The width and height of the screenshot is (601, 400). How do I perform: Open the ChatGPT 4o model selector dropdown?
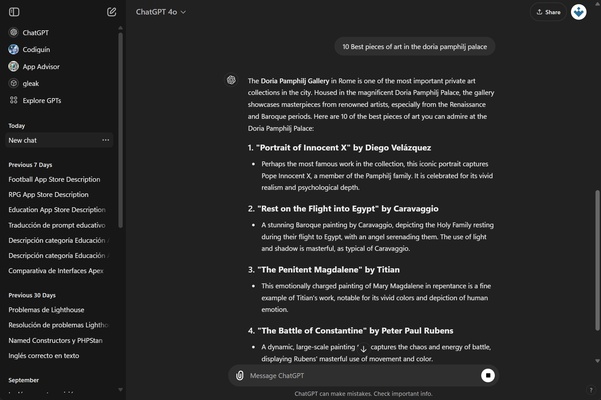[x=161, y=12]
